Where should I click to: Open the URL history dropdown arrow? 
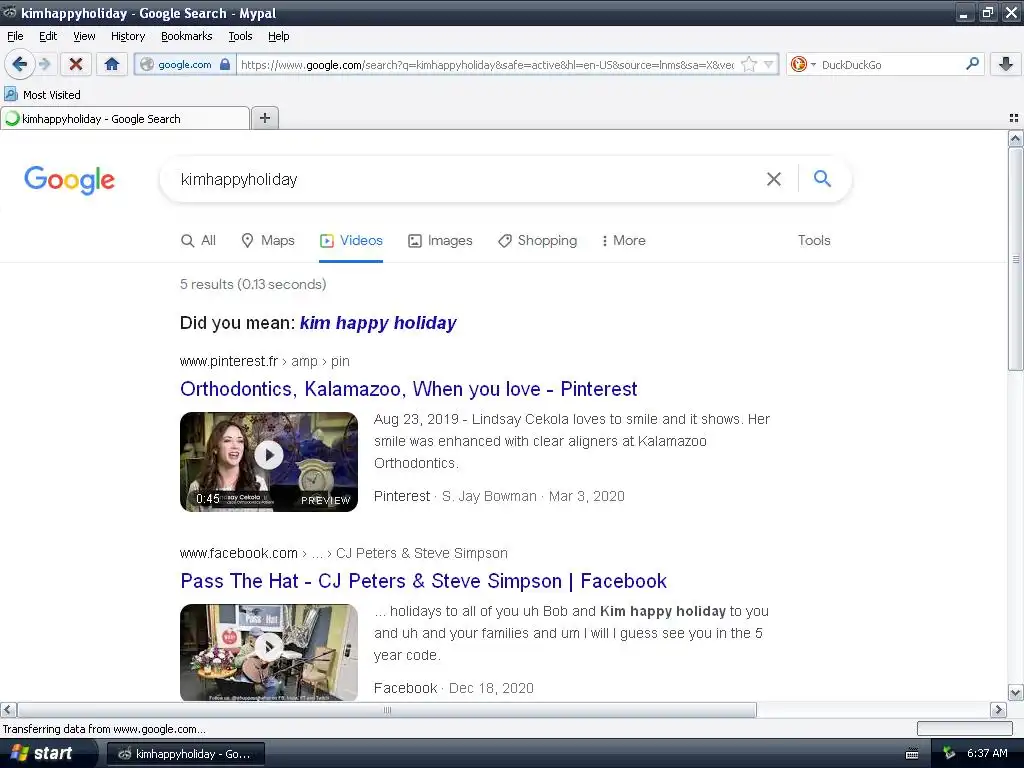coord(769,64)
